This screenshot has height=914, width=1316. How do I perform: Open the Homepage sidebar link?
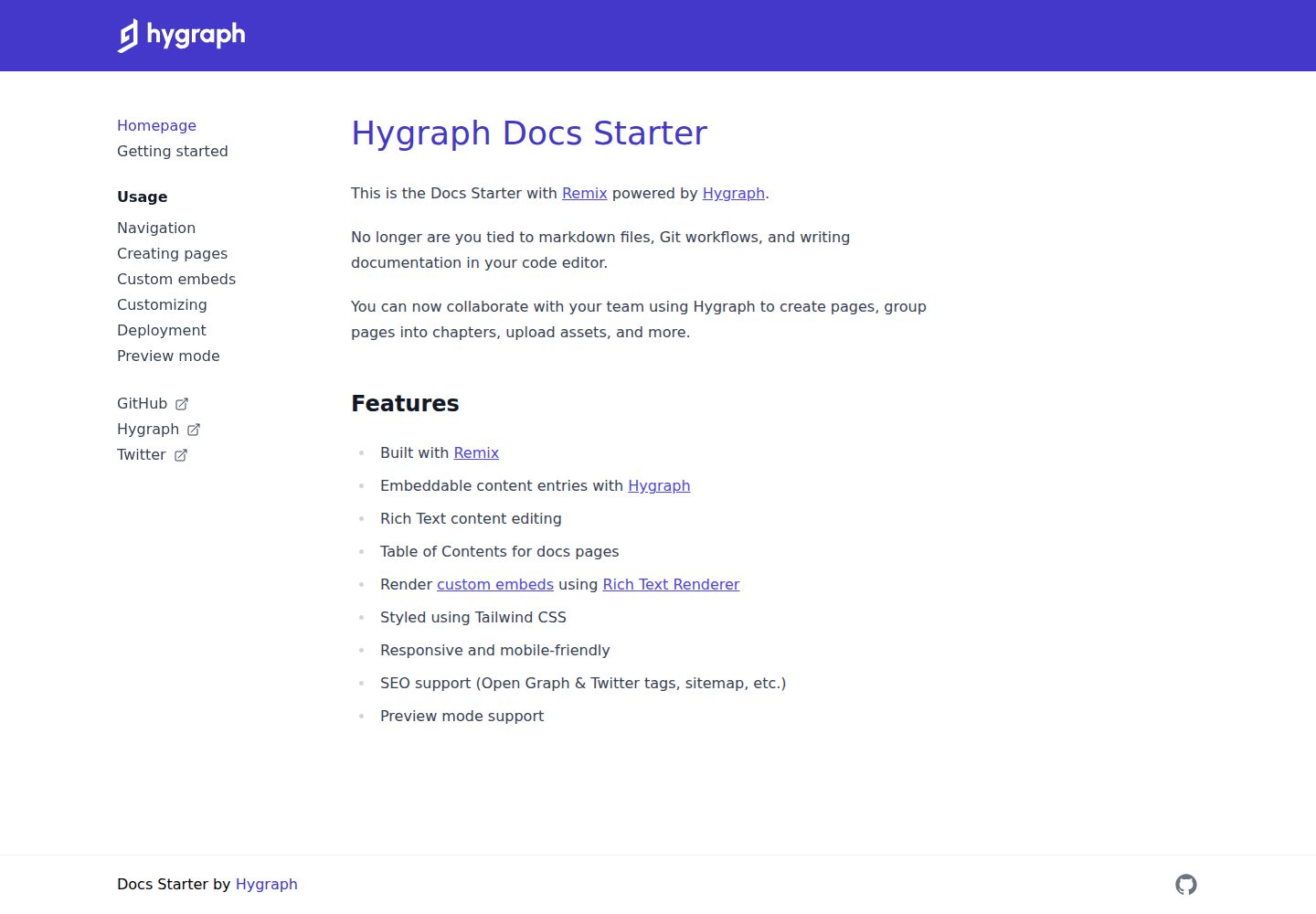(x=156, y=125)
